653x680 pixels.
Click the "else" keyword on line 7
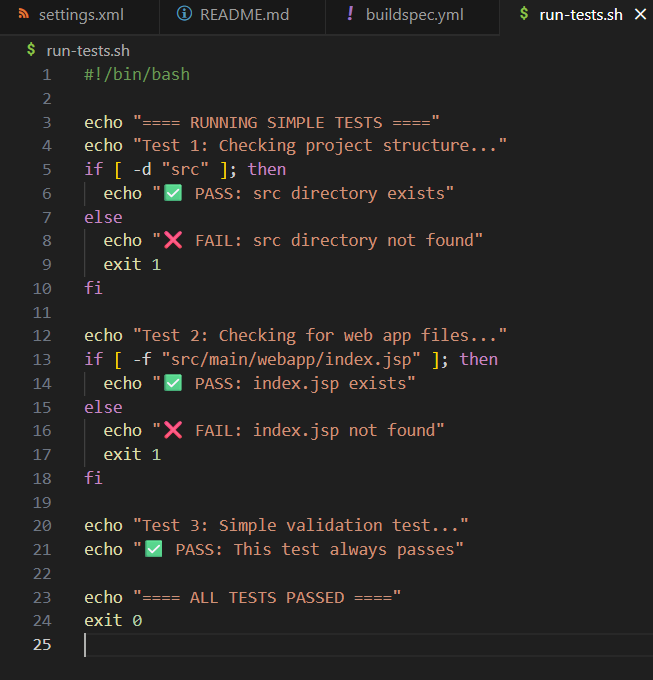[x=103, y=217]
